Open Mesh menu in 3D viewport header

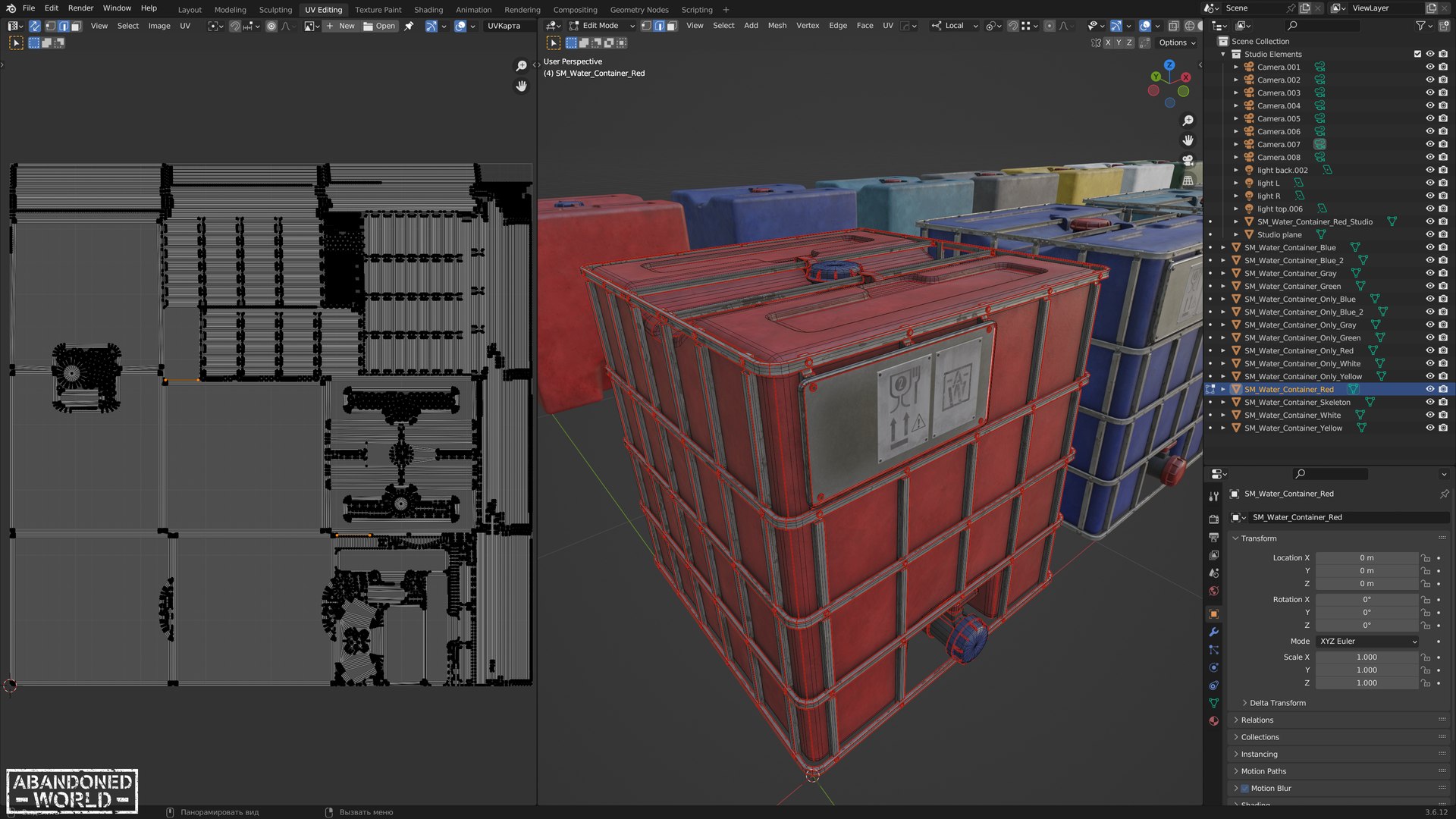click(777, 26)
